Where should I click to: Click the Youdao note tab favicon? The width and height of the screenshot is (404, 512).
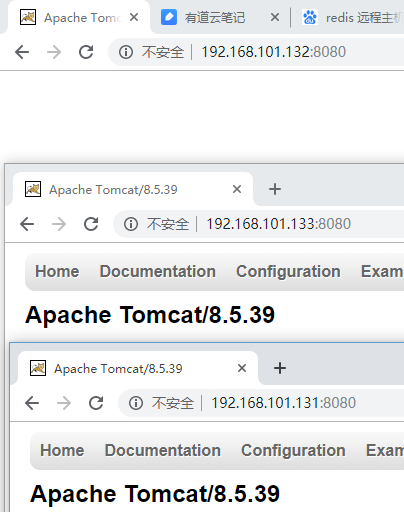169,17
